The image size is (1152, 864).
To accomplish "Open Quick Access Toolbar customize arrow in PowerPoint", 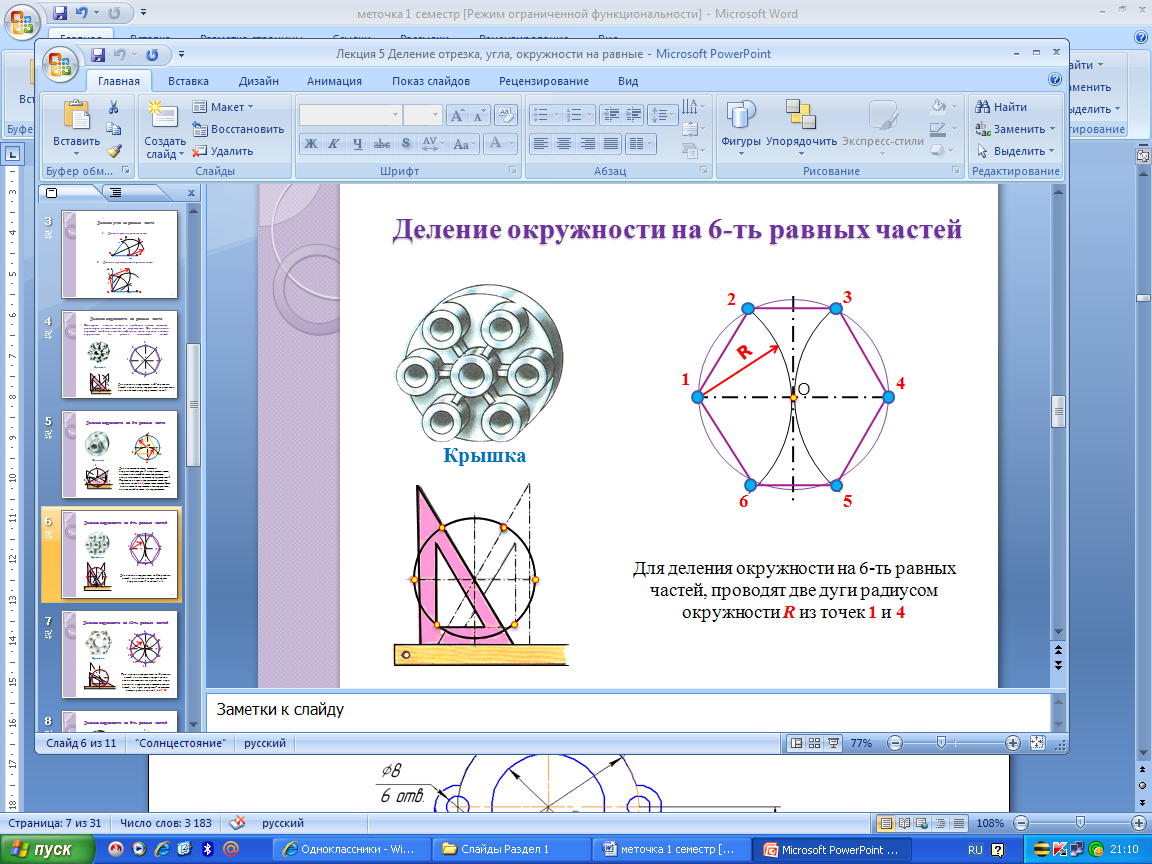I will (181, 54).
